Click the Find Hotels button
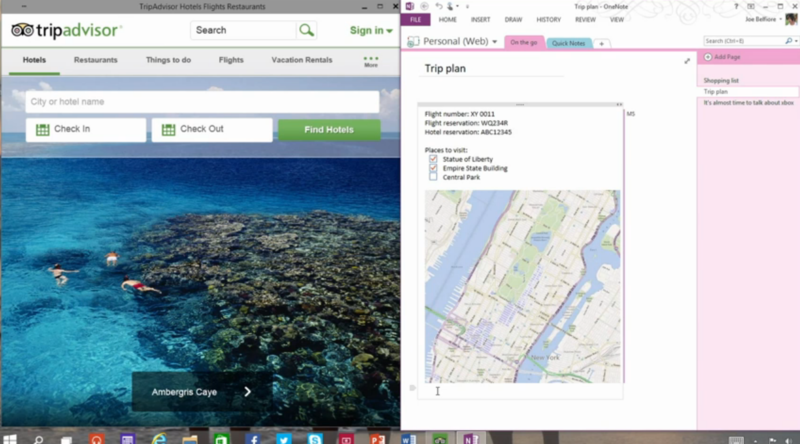The height and width of the screenshot is (444, 800). 329,130
